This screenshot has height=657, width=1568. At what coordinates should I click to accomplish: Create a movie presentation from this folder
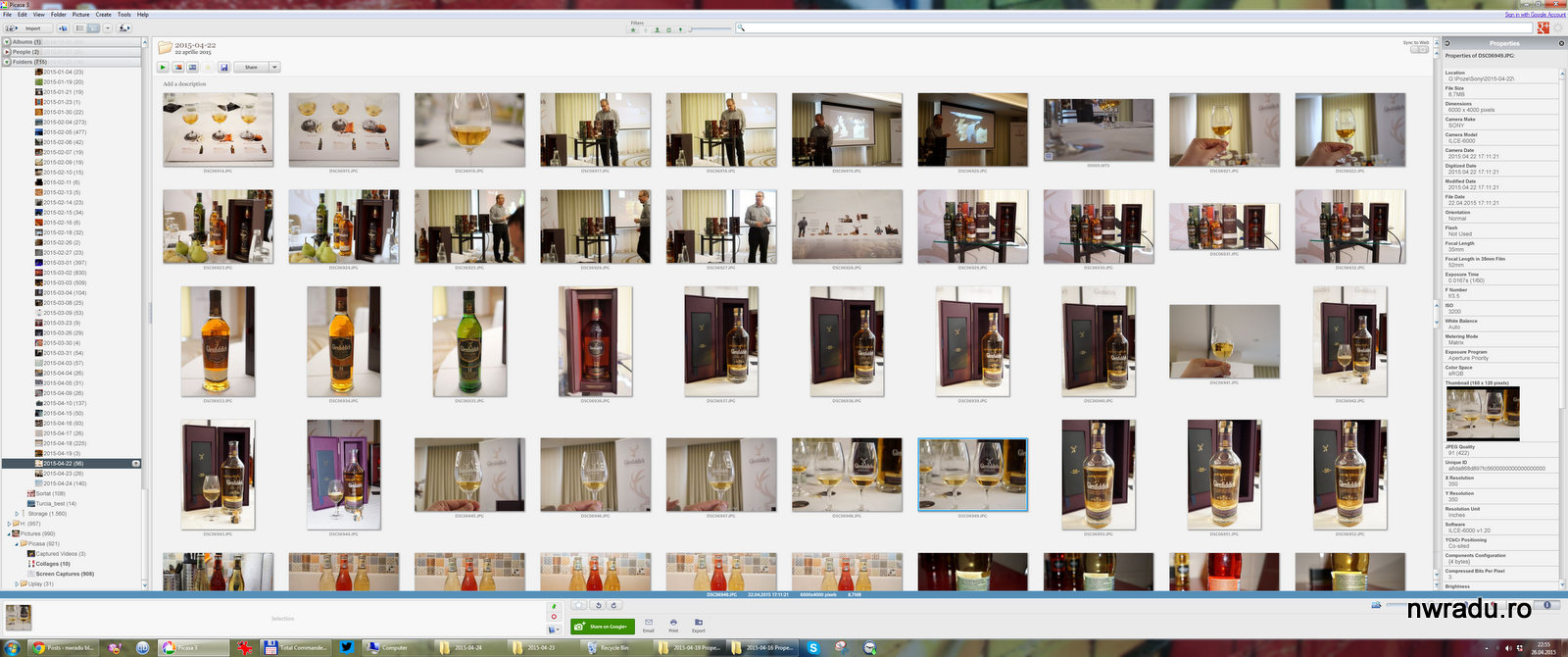coord(193,68)
